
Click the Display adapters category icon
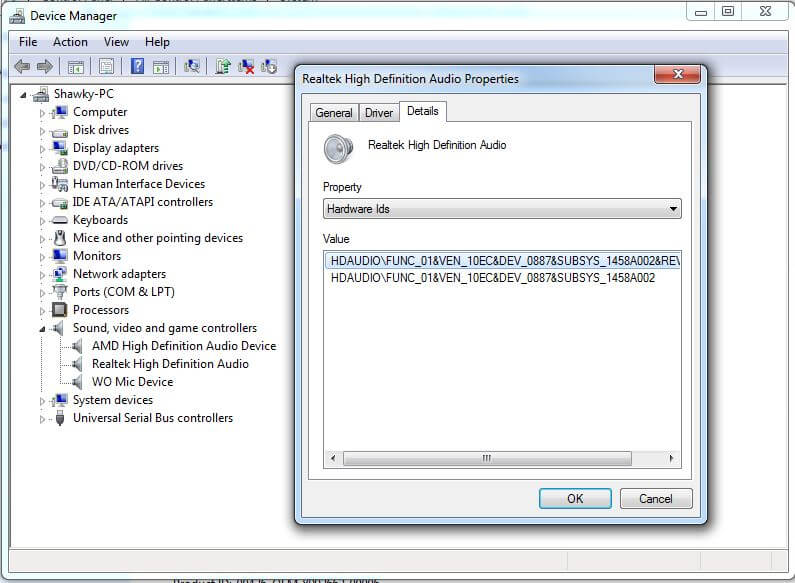pyautogui.click(x=59, y=148)
